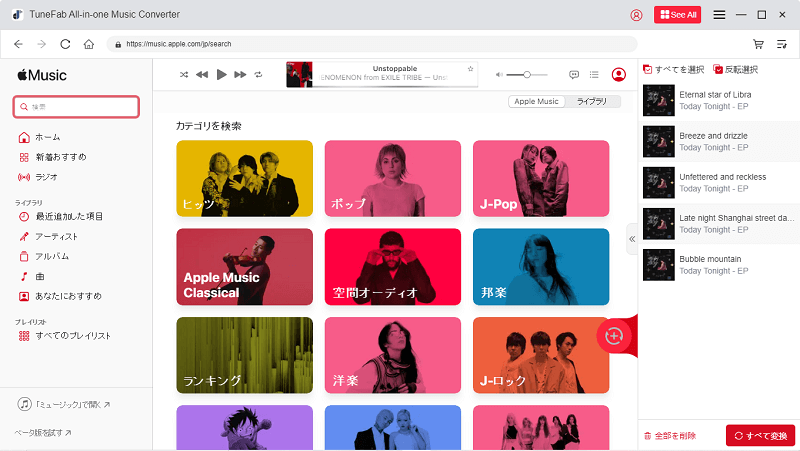Switch to Apple Music search tab

coord(536,102)
